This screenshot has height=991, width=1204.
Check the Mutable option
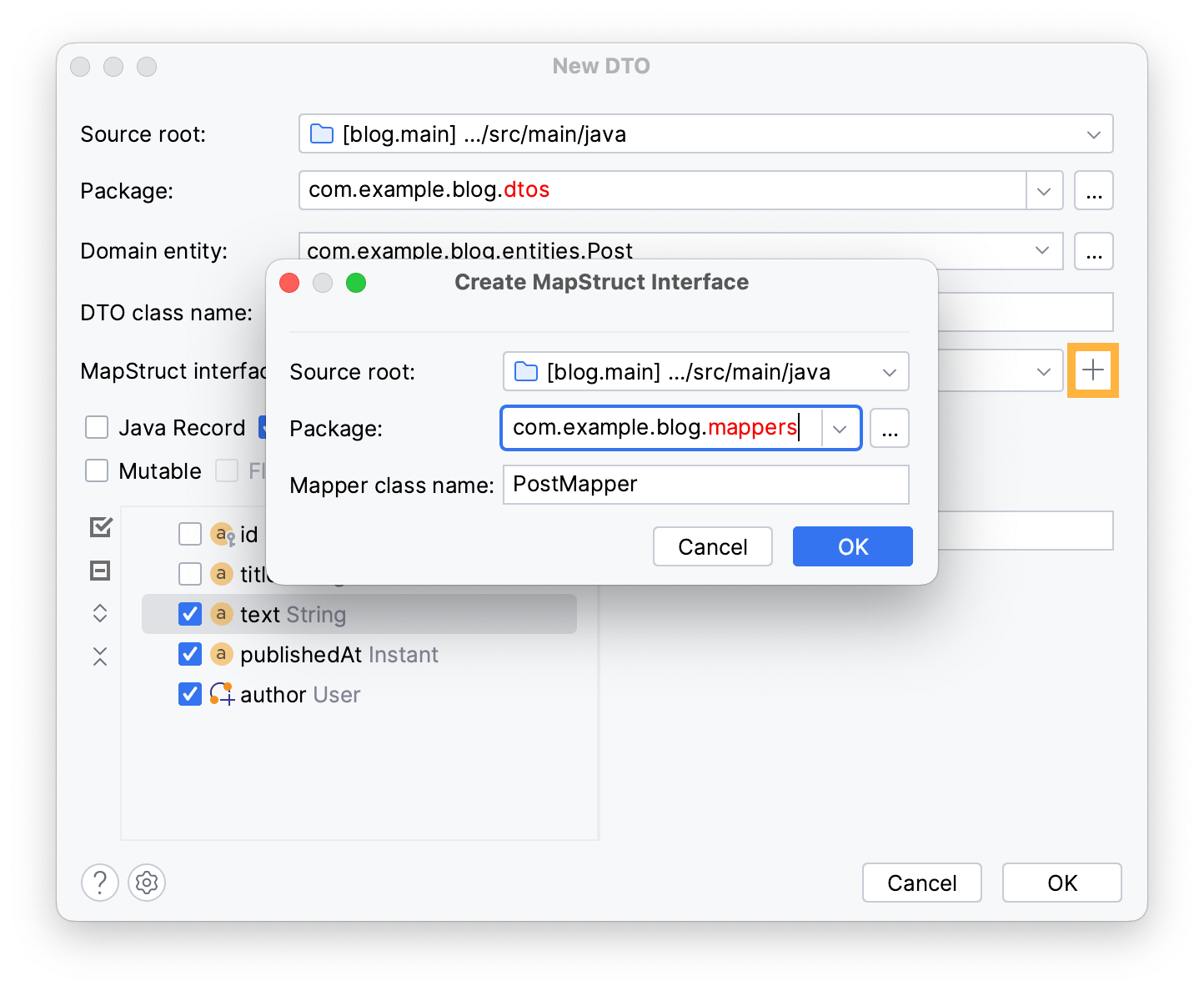click(96, 470)
